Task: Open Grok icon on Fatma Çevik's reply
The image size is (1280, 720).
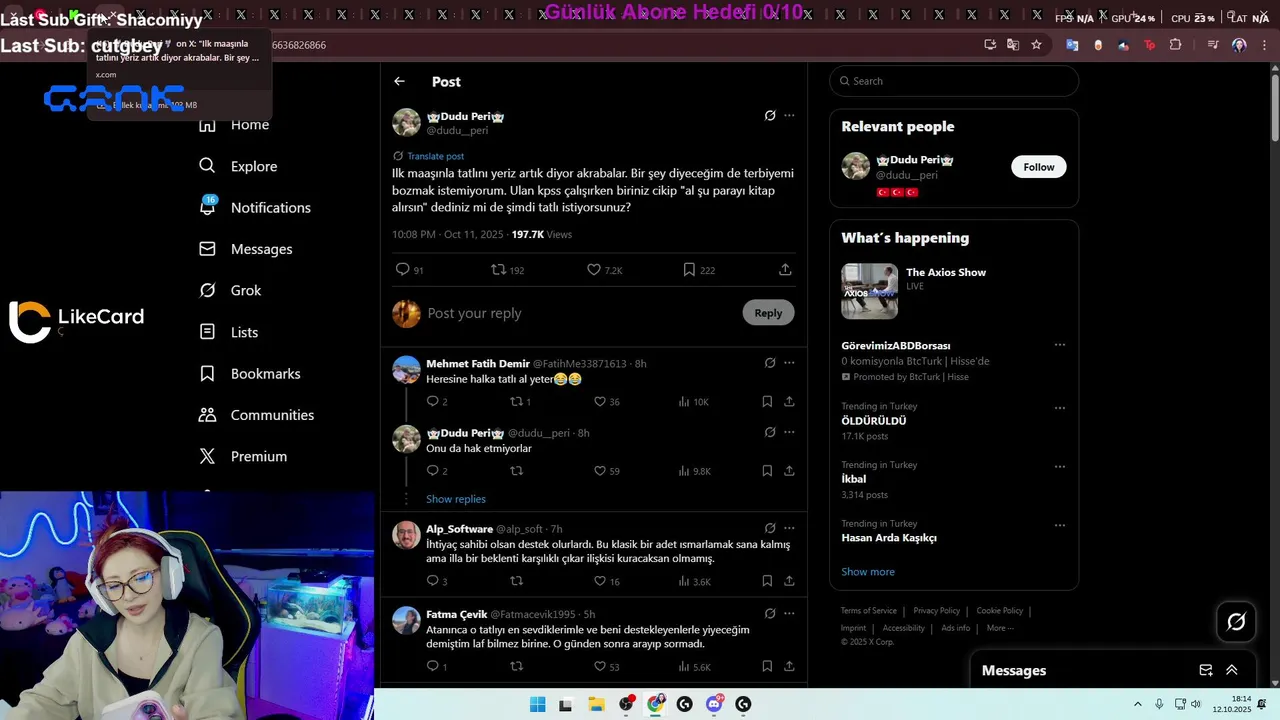Action: point(770,613)
